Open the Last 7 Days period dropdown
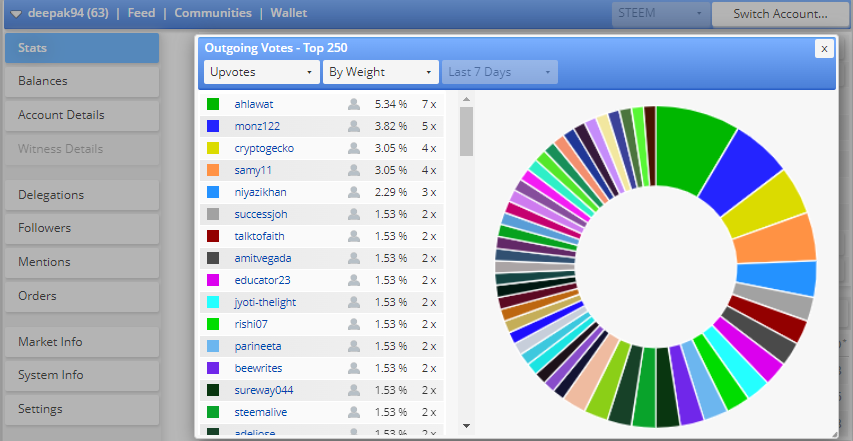 [500, 72]
